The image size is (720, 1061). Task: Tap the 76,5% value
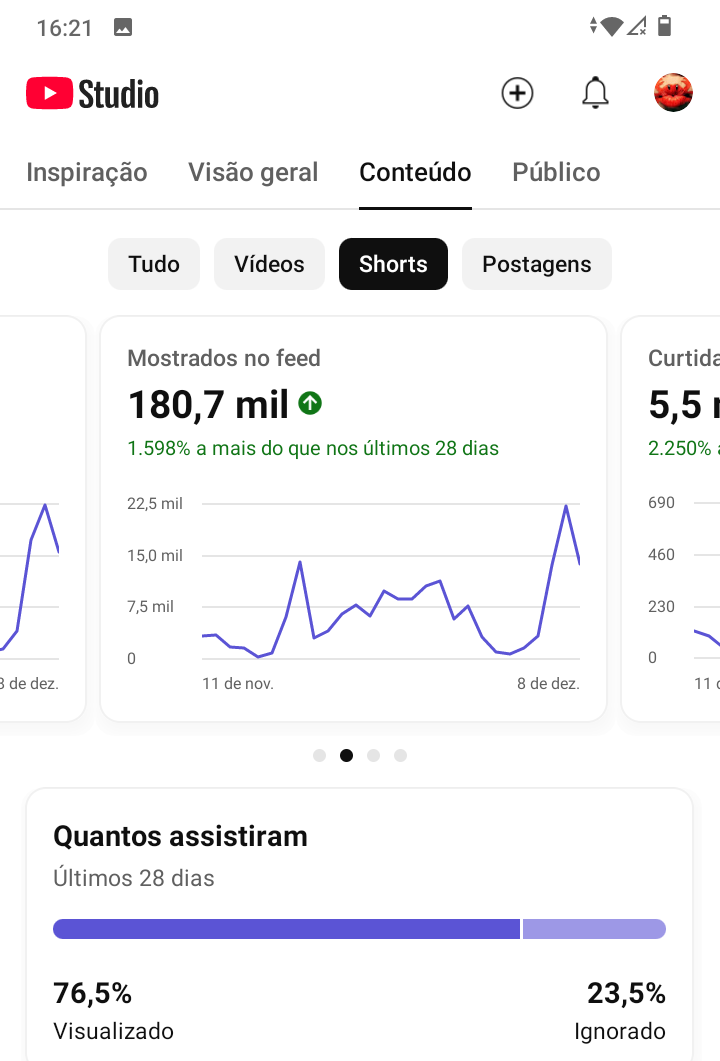tap(93, 993)
